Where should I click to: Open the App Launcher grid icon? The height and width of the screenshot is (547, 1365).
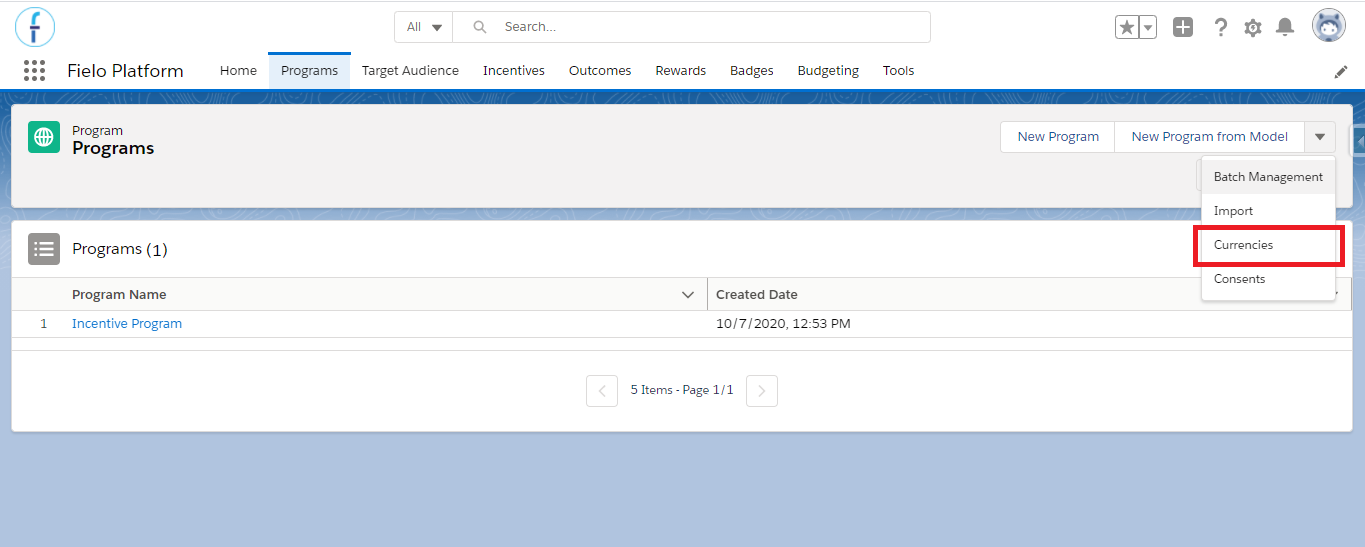[x=35, y=70]
